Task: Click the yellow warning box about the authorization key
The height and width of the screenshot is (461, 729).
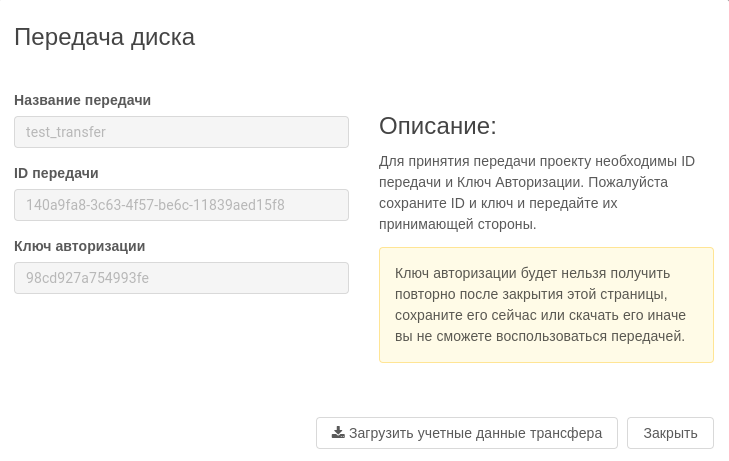Action: [546, 305]
